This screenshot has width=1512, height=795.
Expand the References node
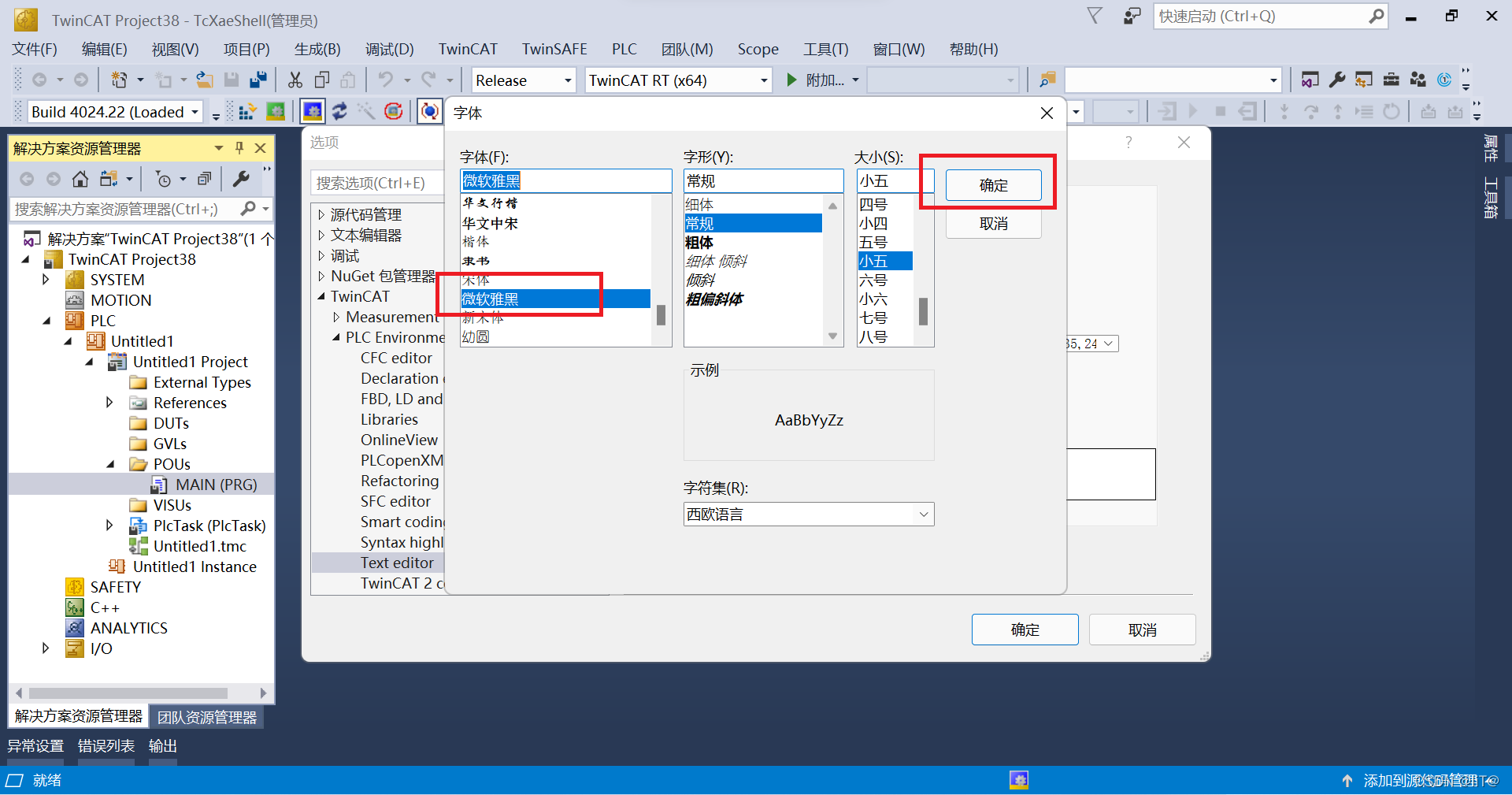[x=109, y=403]
